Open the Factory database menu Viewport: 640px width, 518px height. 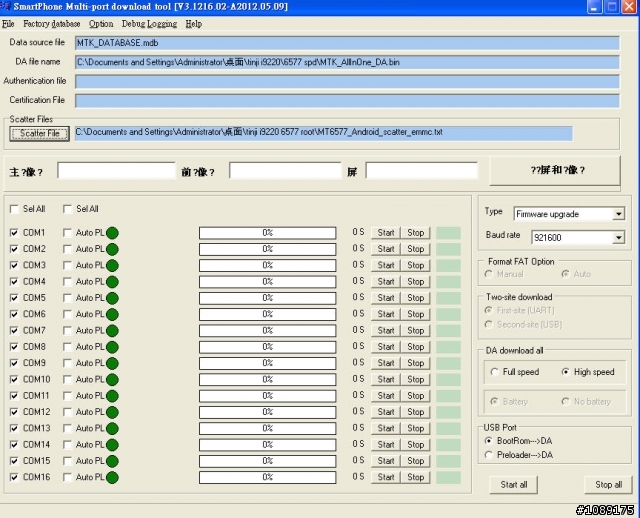[51, 24]
